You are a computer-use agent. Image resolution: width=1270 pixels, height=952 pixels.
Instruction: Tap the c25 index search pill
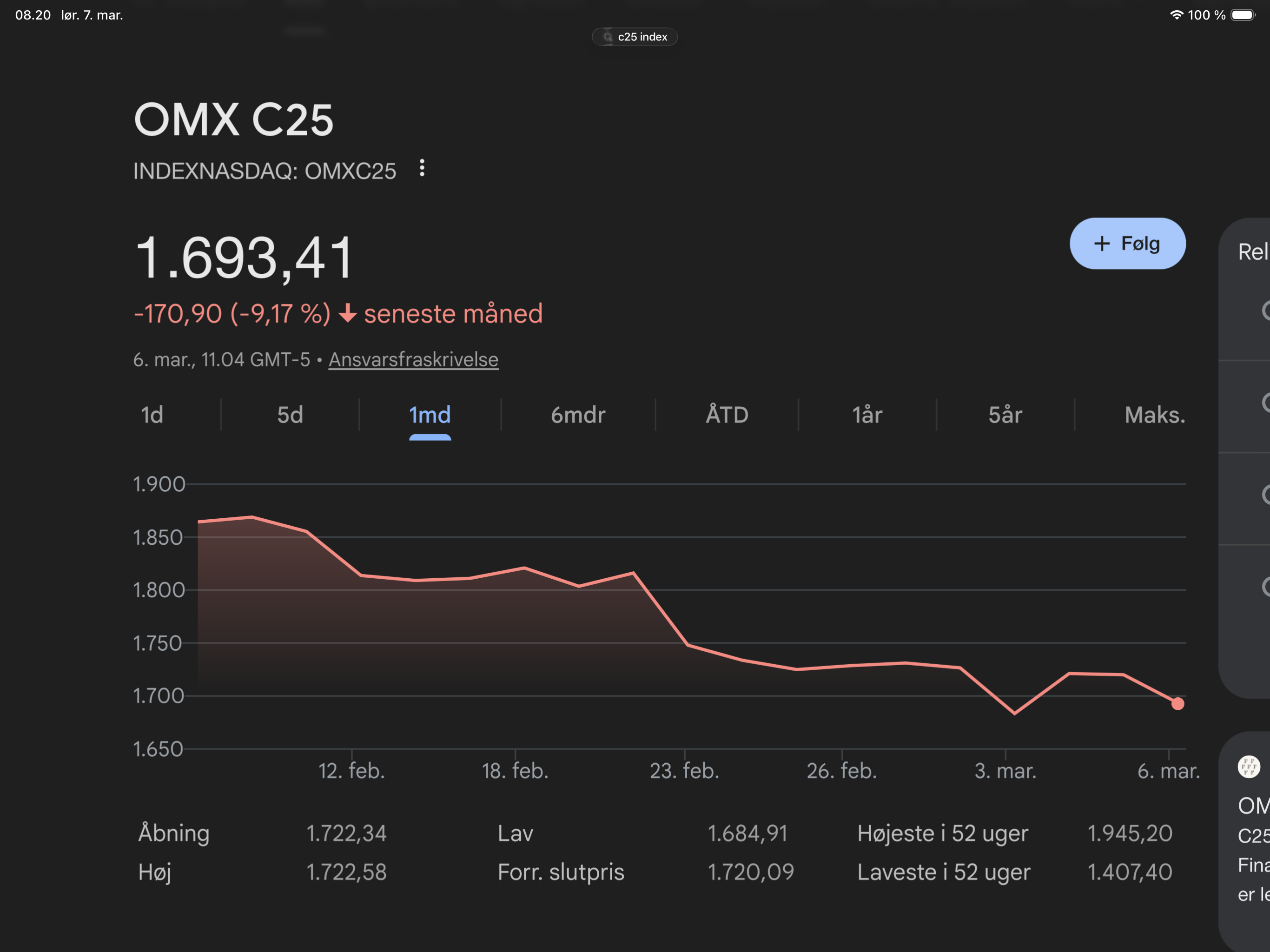(x=635, y=37)
